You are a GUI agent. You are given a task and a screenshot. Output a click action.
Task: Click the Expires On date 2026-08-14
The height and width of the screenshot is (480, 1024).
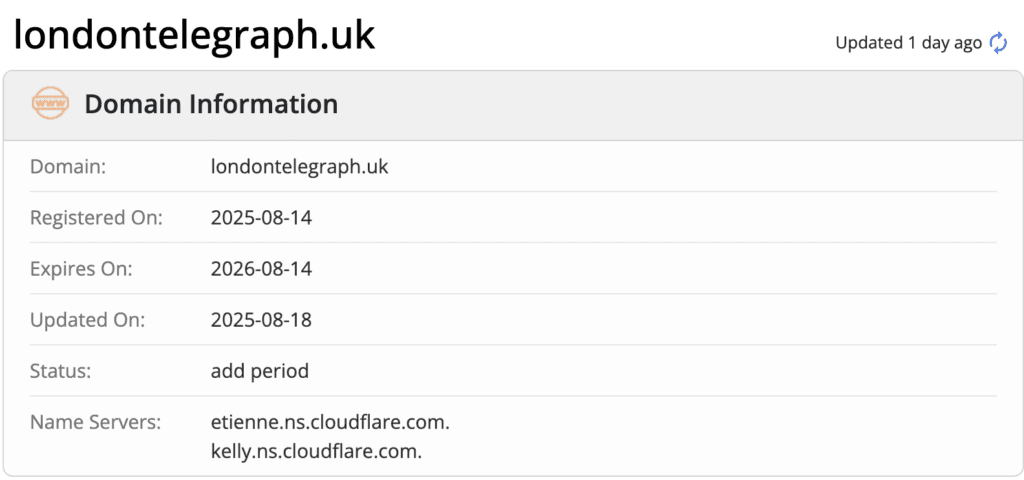pos(261,269)
